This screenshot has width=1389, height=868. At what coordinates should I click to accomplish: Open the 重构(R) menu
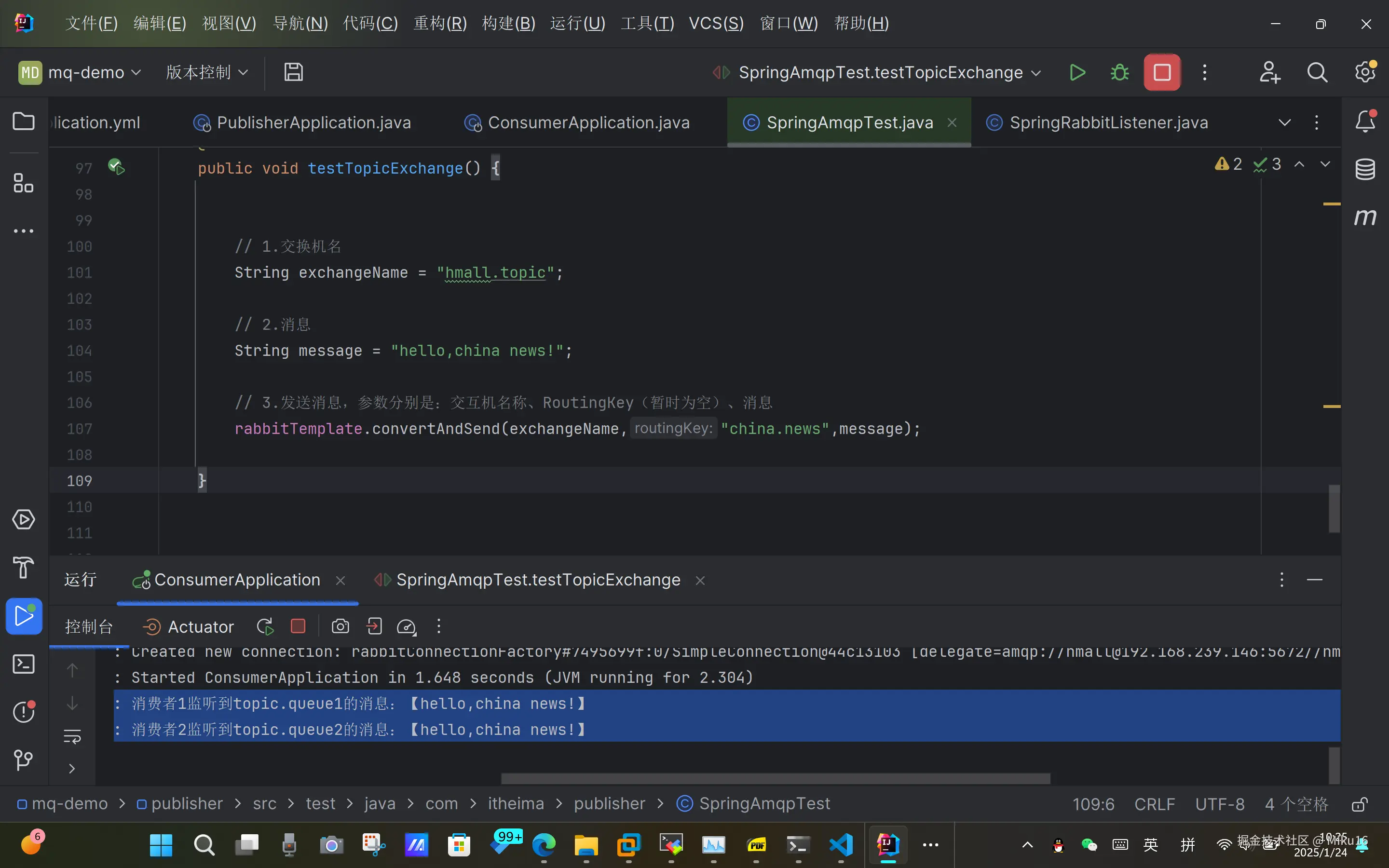(x=440, y=23)
